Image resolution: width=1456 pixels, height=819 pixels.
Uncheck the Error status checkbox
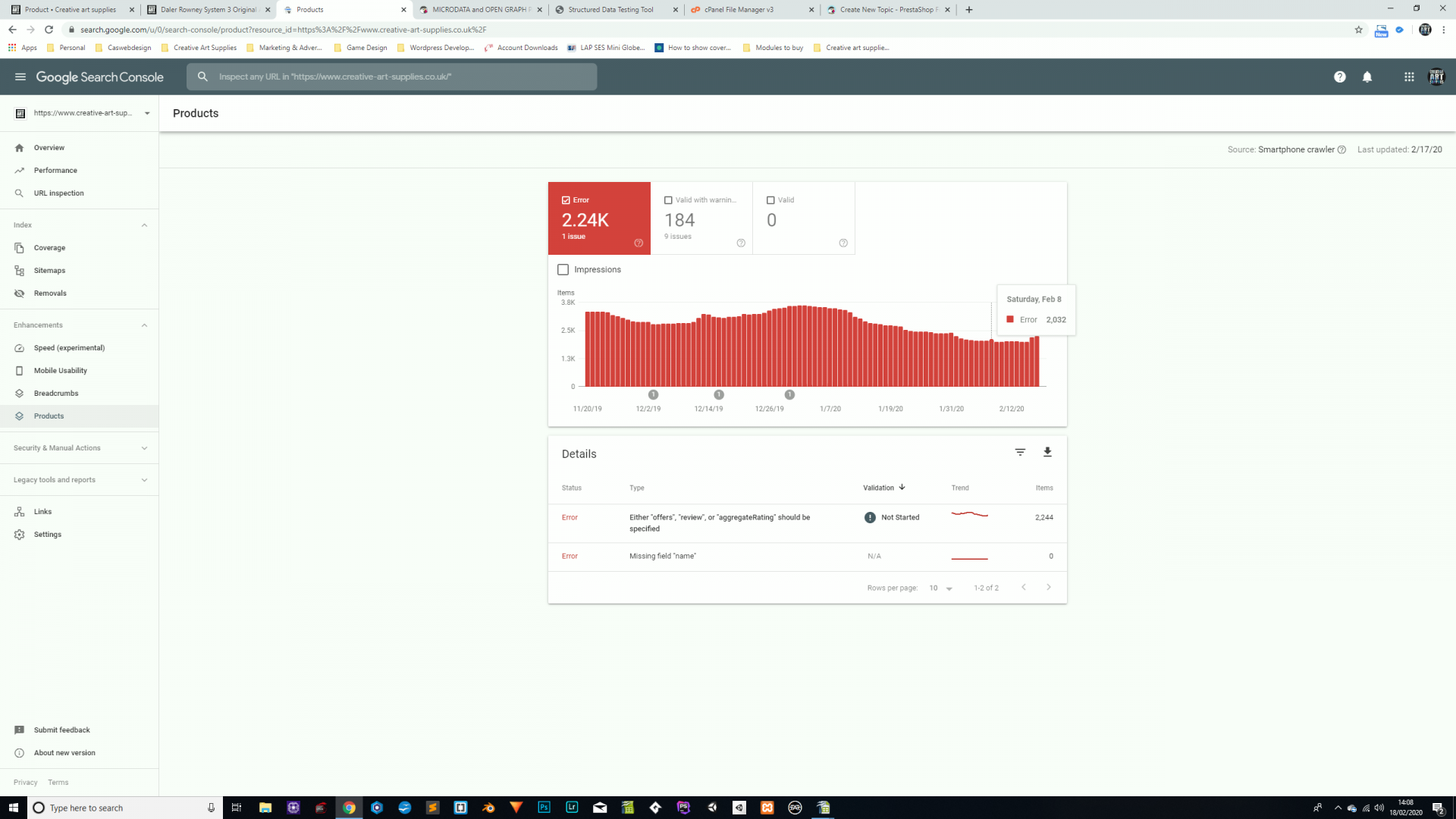[566, 200]
